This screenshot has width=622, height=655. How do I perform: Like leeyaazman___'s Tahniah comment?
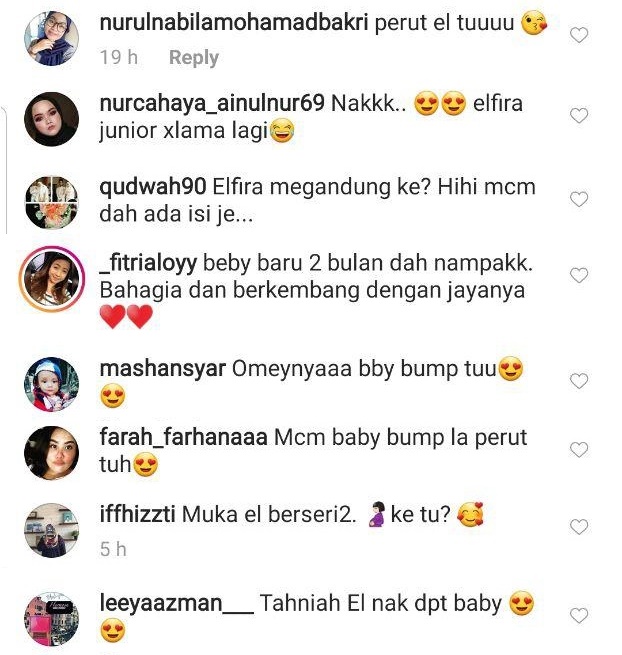(579, 616)
